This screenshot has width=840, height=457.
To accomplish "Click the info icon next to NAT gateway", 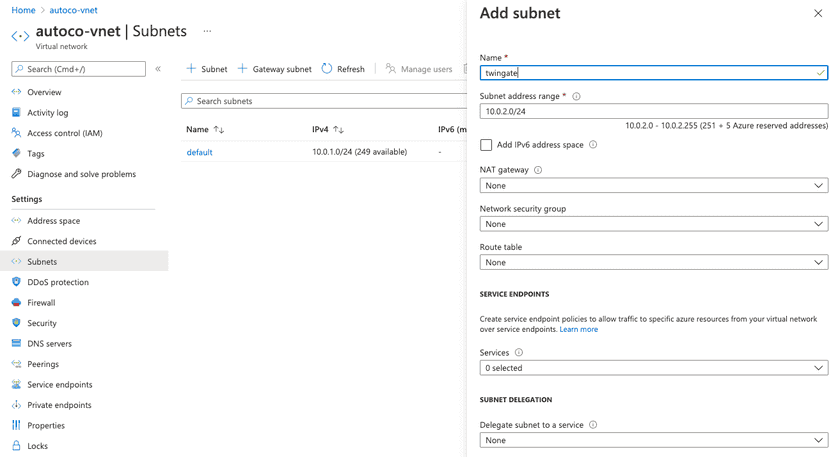I will coord(538,170).
